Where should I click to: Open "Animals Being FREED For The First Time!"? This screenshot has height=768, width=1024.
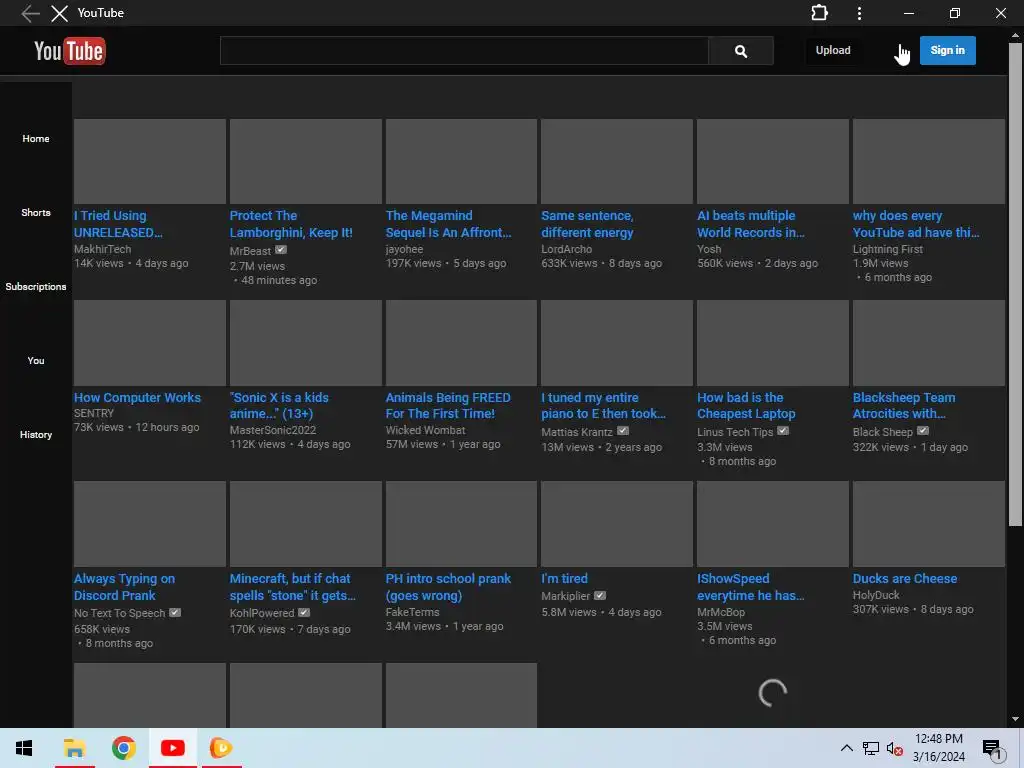click(x=448, y=406)
